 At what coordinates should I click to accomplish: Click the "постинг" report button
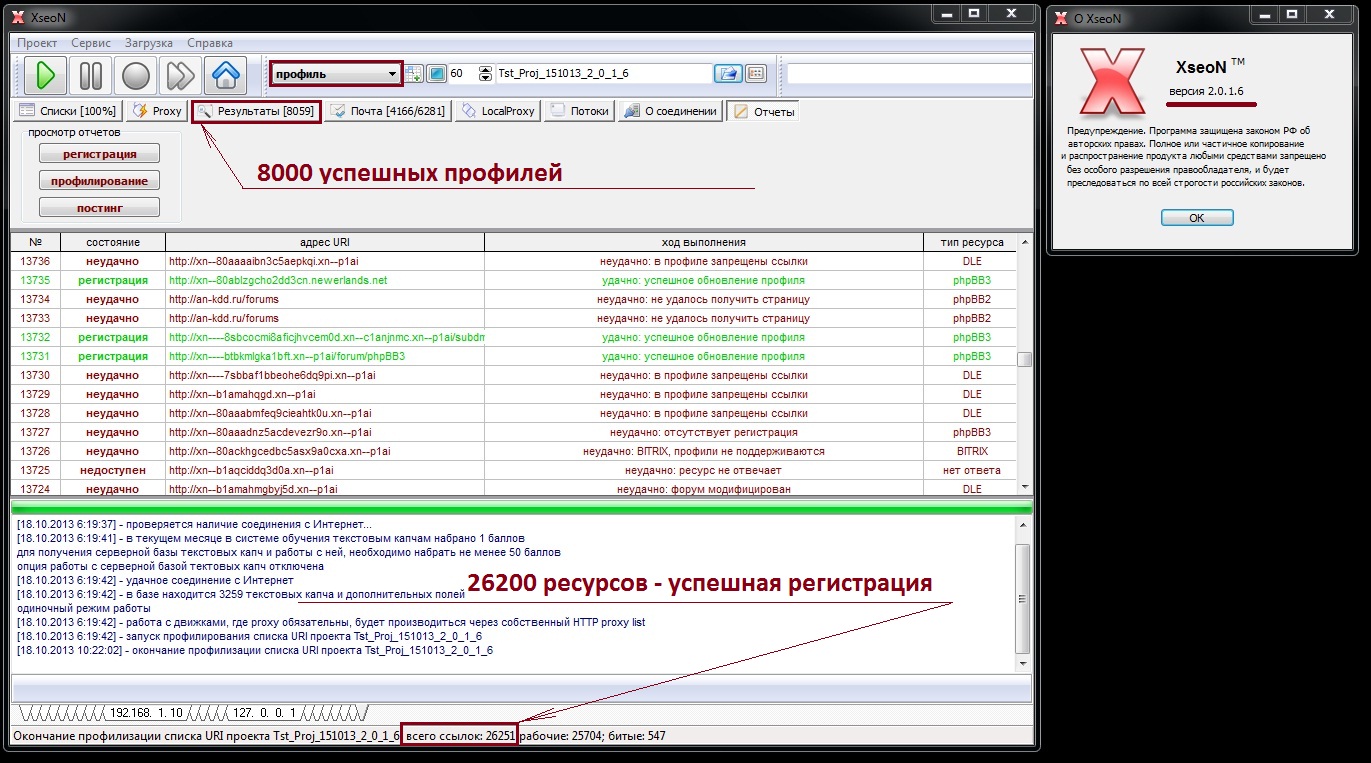(x=99, y=207)
